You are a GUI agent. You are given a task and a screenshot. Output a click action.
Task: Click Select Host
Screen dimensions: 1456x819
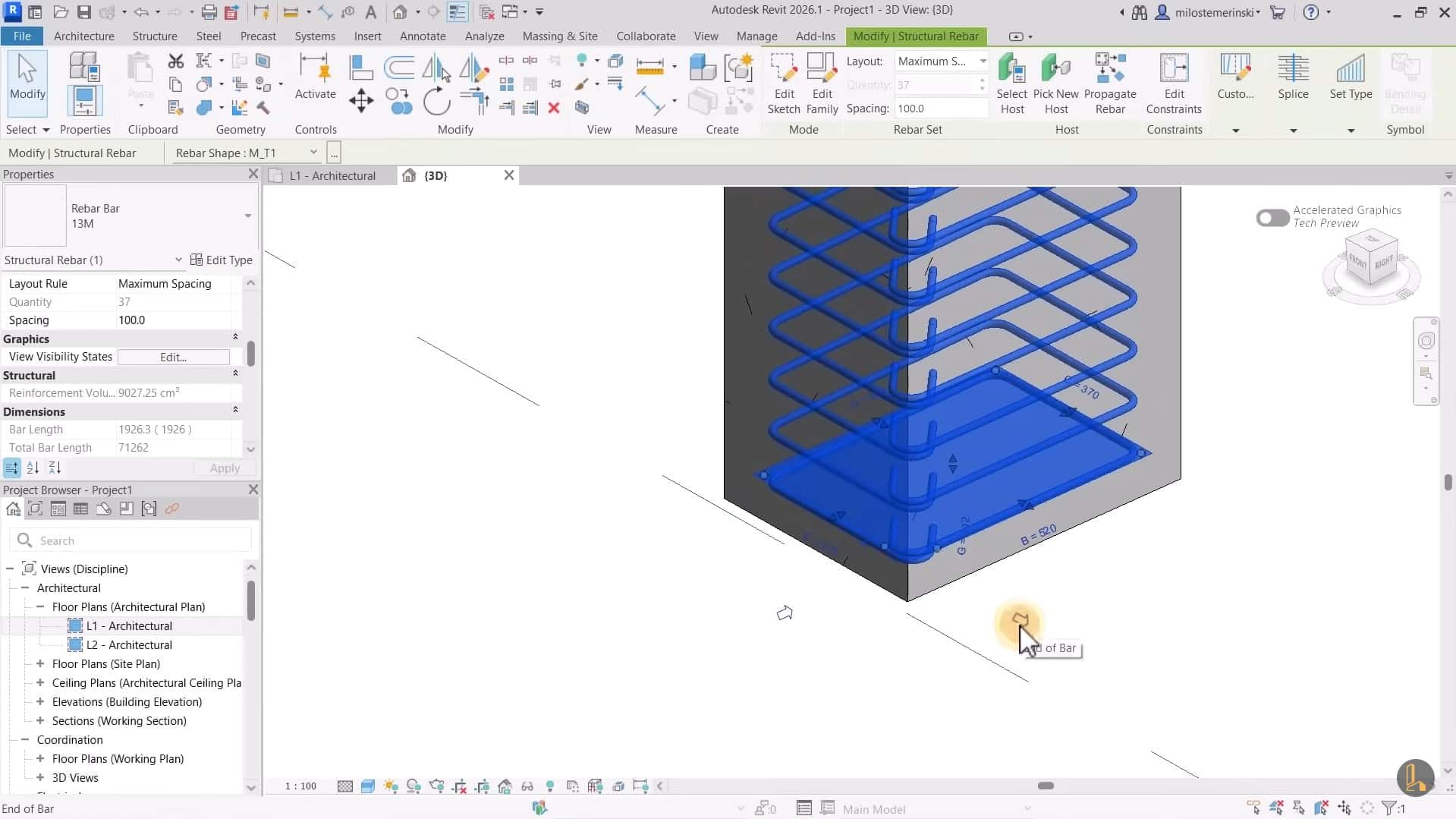coord(1012,83)
